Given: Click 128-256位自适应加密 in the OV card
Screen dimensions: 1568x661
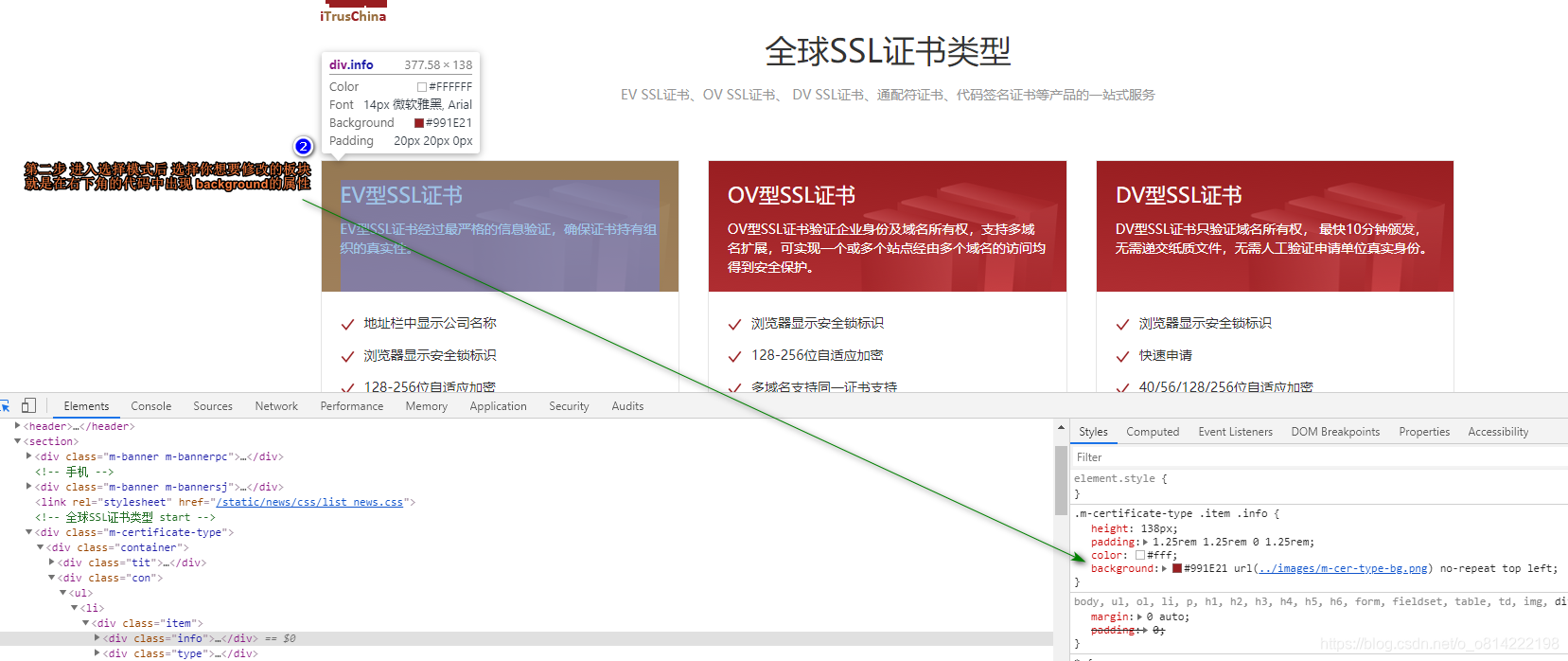Looking at the screenshot, I should 818,355.
